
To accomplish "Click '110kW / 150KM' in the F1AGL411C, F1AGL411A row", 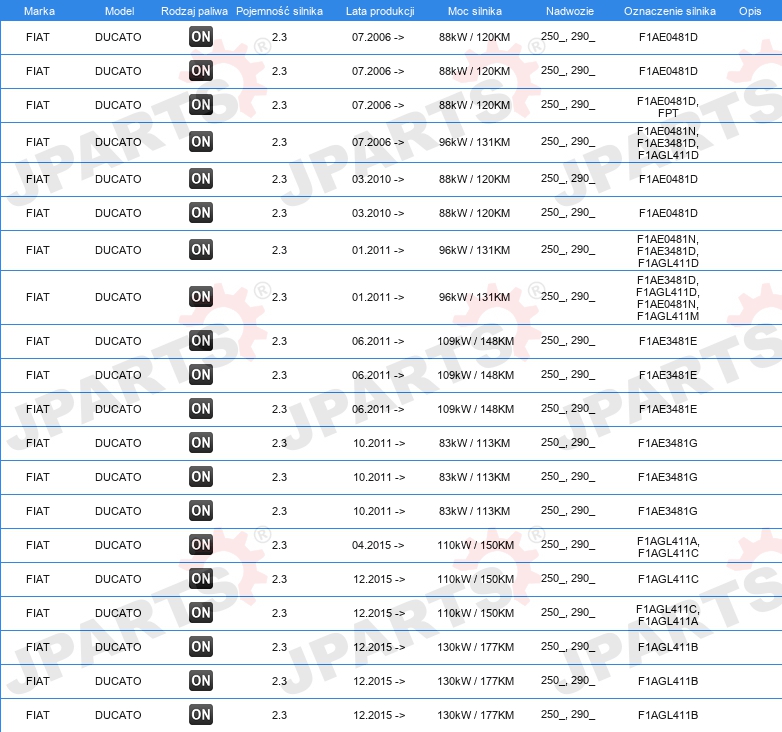I will pos(475,613).
